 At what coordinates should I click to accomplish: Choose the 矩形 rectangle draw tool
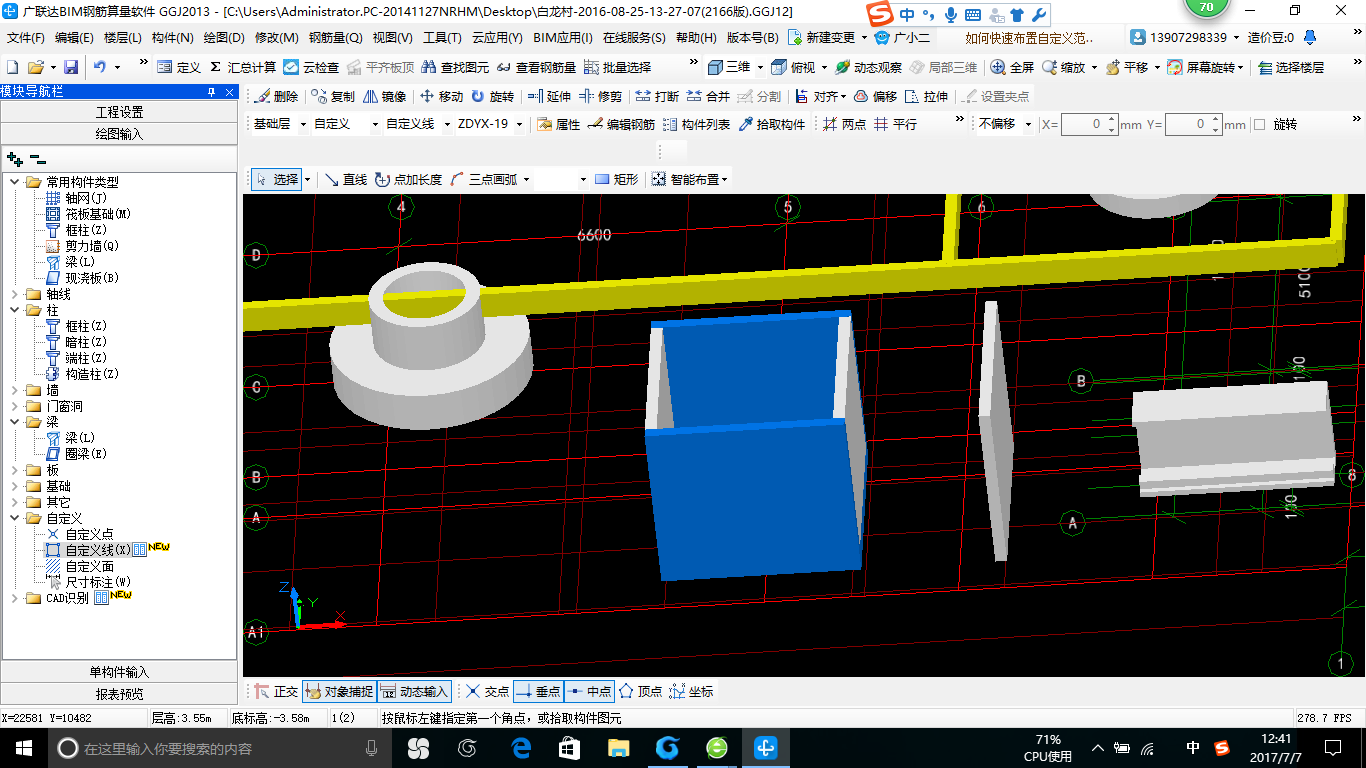617,180
